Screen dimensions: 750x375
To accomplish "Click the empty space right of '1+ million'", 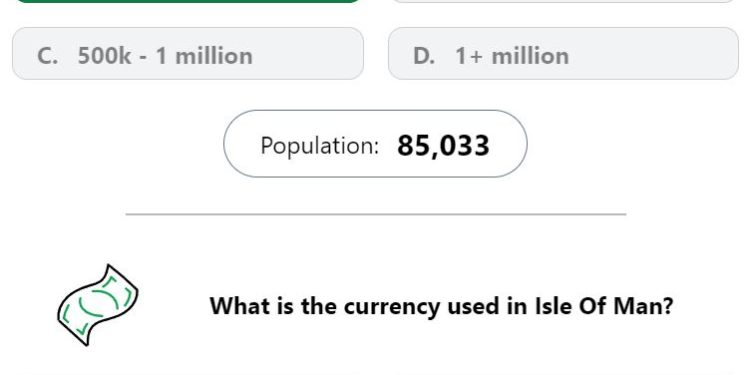I will coord(653,54).
